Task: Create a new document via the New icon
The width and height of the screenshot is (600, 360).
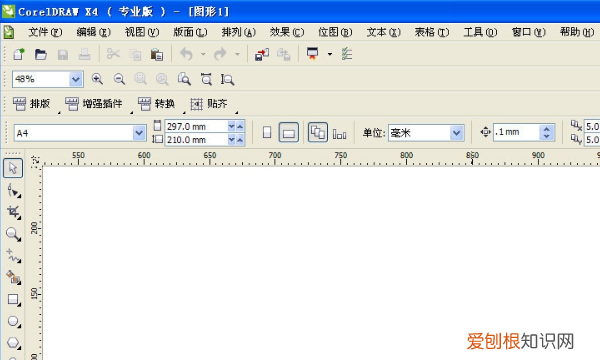Action: click(x=18, y=54)
